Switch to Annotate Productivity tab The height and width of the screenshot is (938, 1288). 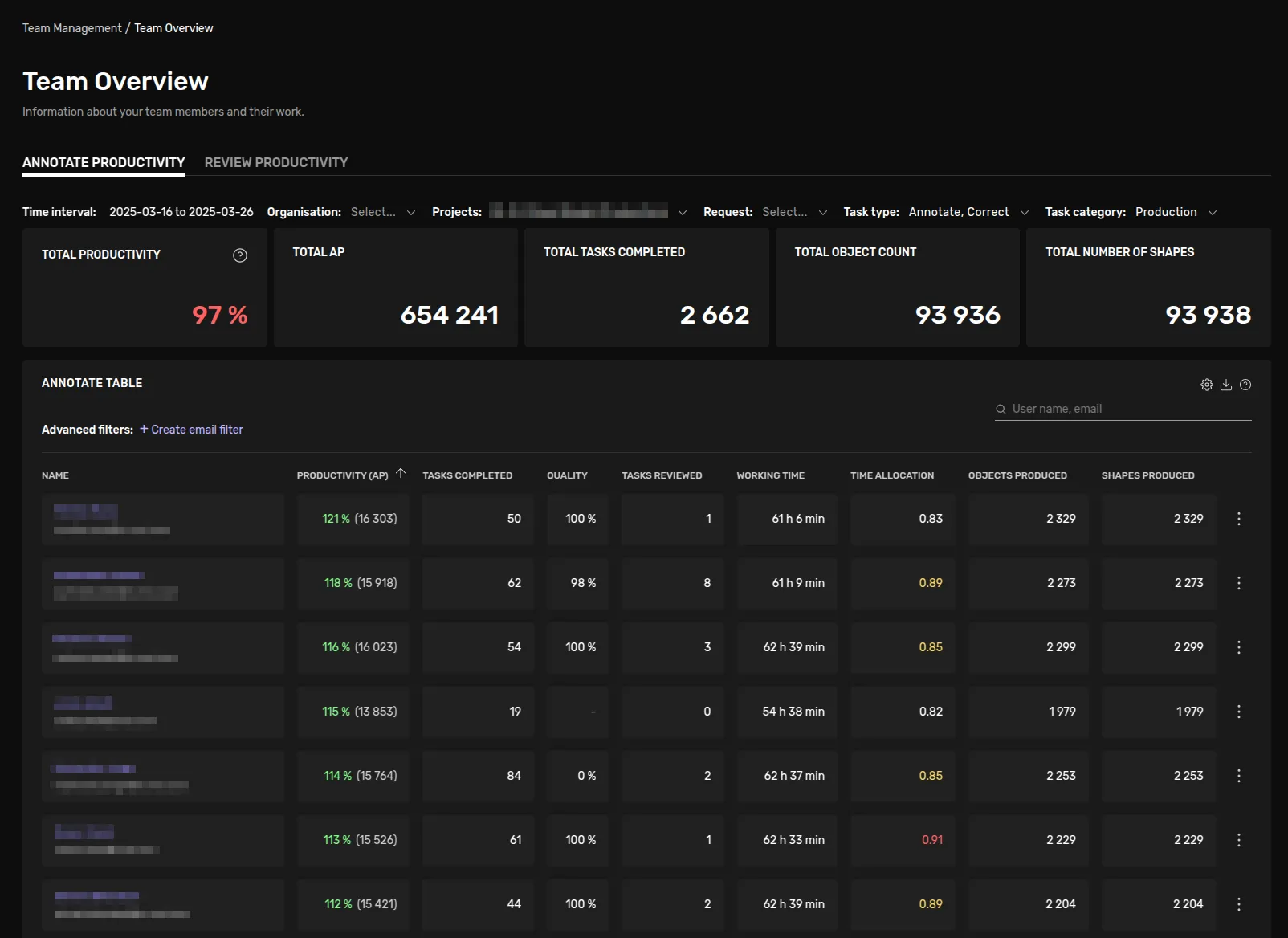click(104, 162)
